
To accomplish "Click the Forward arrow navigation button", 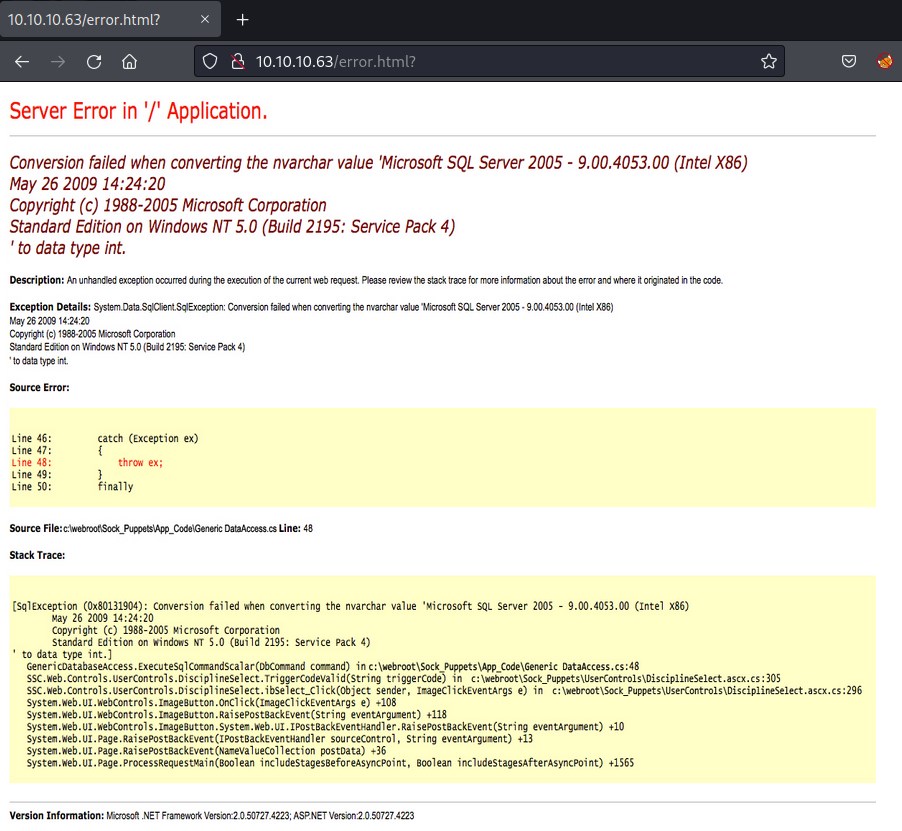I will [58, 61].
